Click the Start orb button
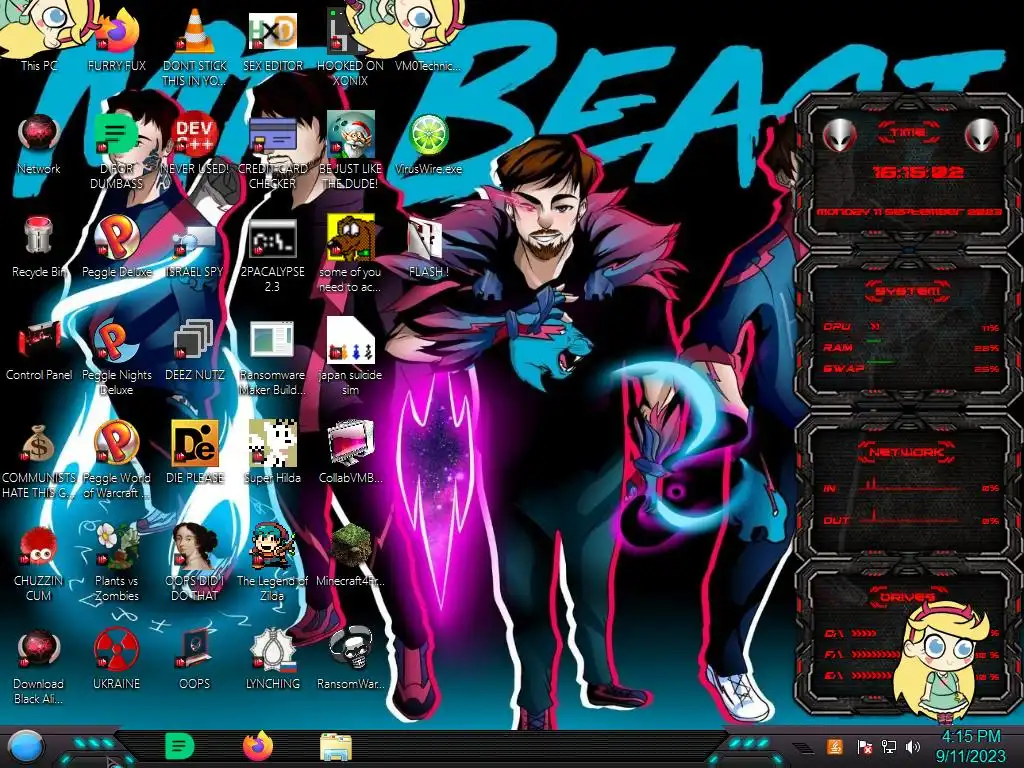 tap(25, 746)
